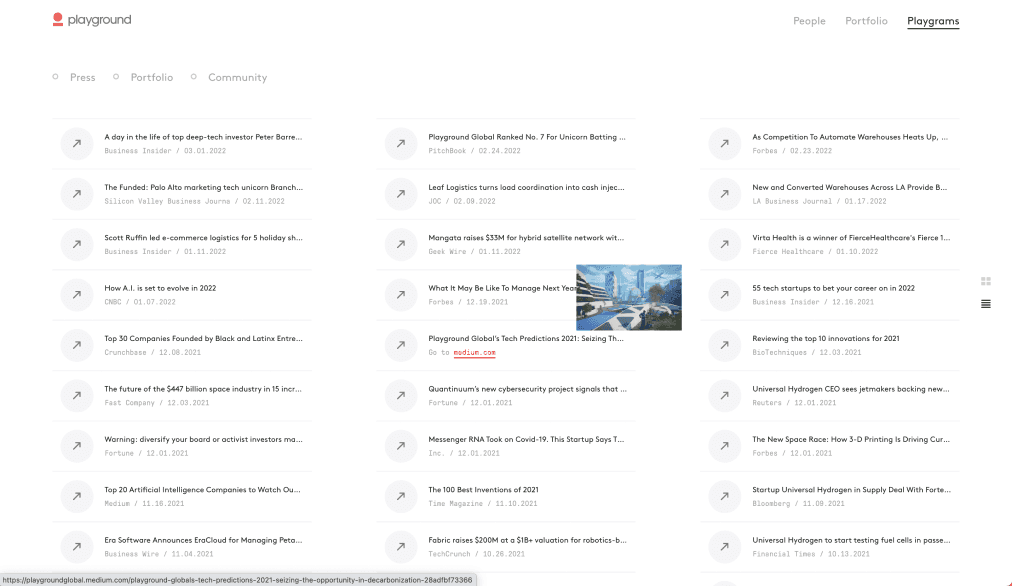Click arrow icon for $447 billion space article
This screenshot has height=586, width=1012.
[x=77, y=395]
